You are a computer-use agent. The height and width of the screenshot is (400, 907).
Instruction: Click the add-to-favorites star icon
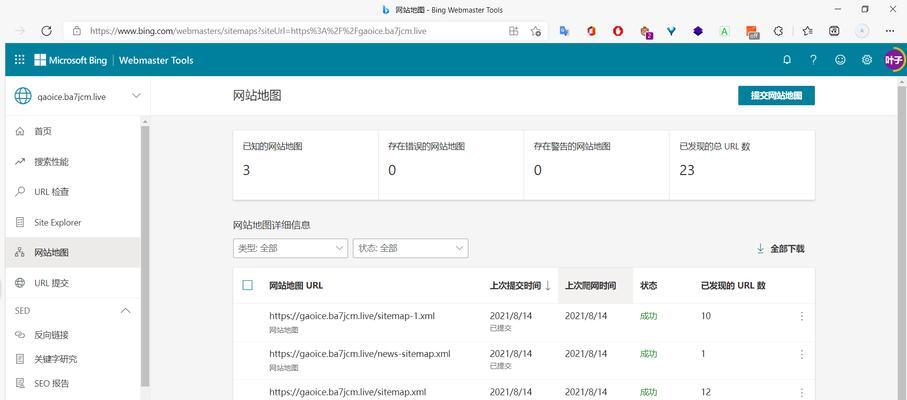(x=536, y=31)
